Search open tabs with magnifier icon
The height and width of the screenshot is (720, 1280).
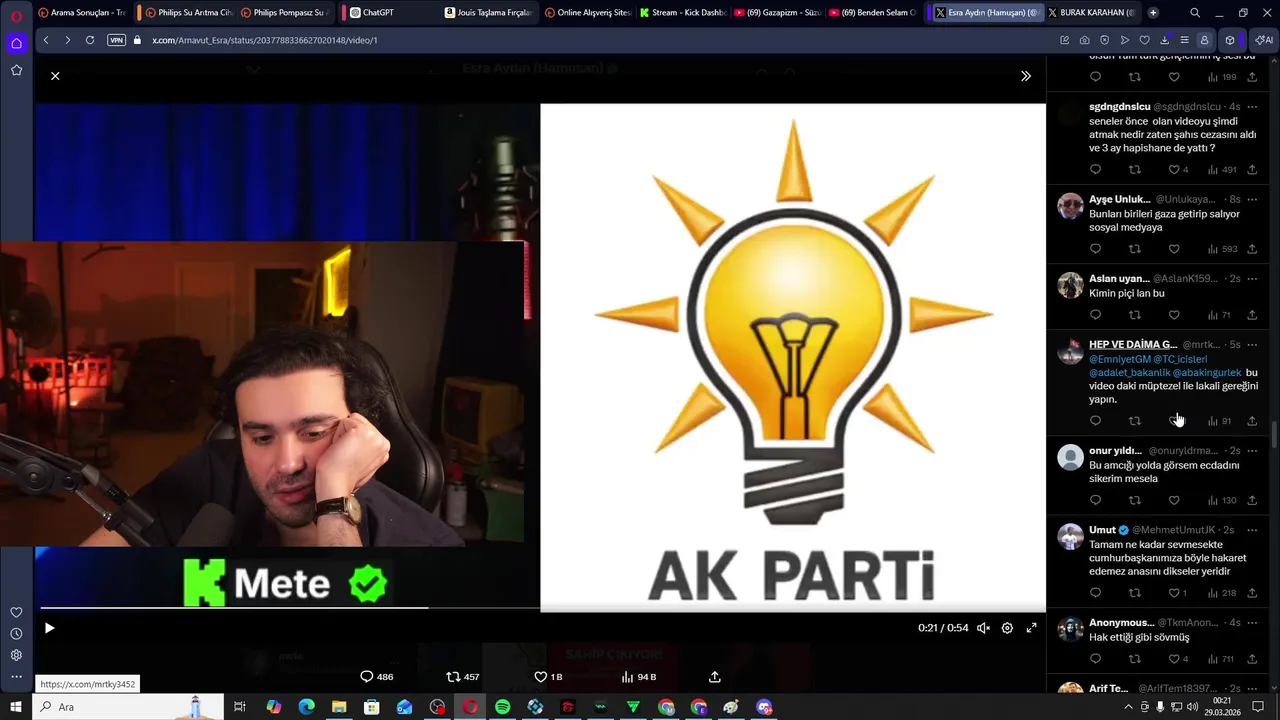point(1195,13)
